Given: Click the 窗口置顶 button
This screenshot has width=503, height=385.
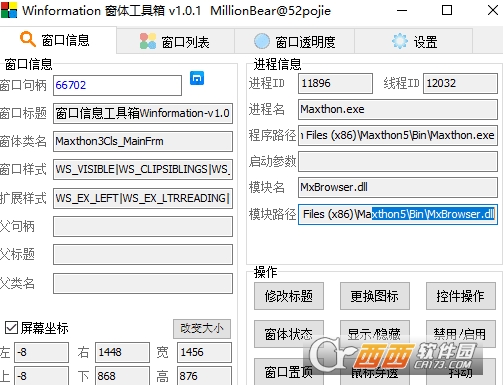Looking at the screenshot, I should (x=289, y=372).
